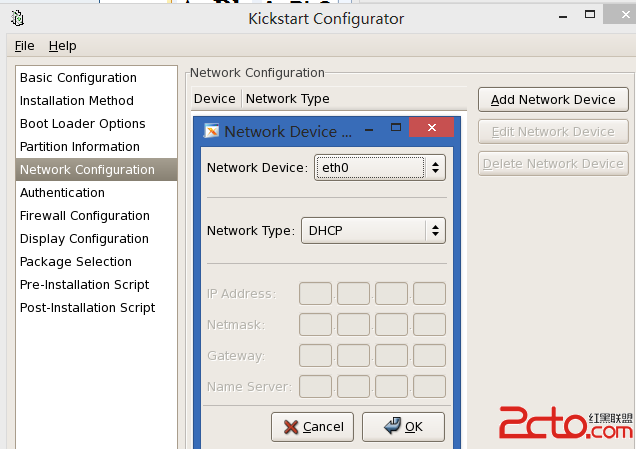Minimize the Kickstart Configurator window
Image resolution: width=636 pixels, height=449 pixels.
click(x=563, y=17)
